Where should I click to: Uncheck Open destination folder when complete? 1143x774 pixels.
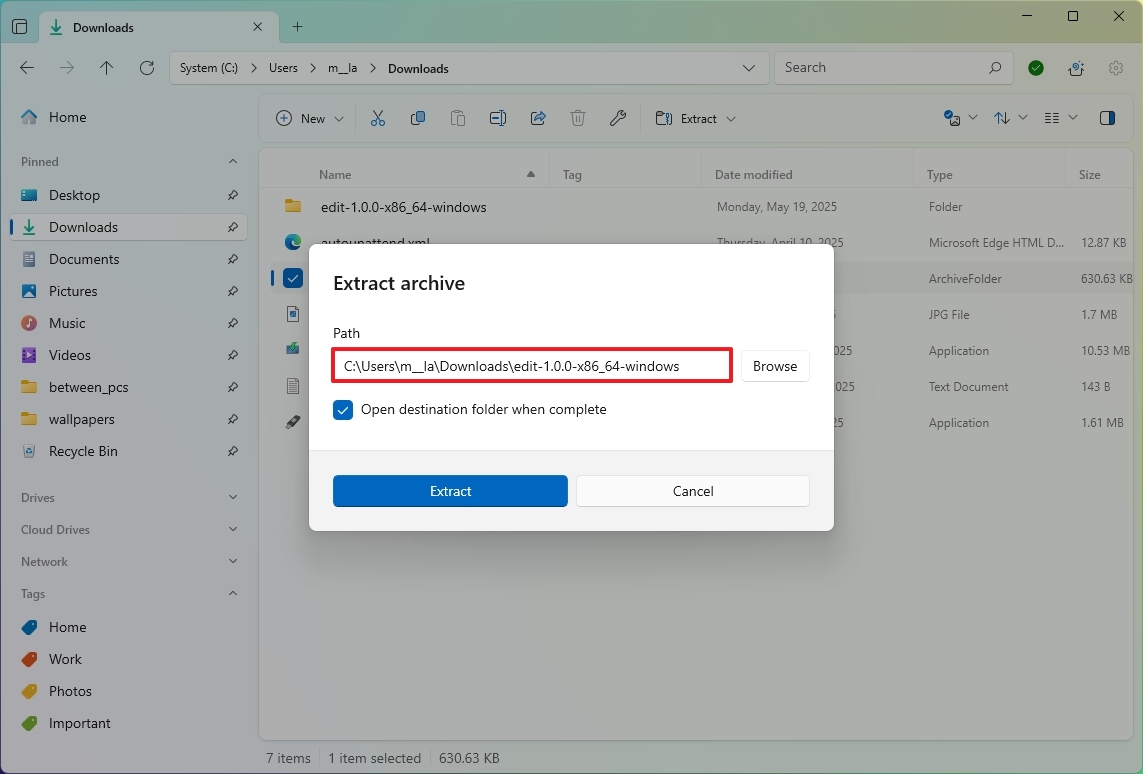tap(343, 410)
